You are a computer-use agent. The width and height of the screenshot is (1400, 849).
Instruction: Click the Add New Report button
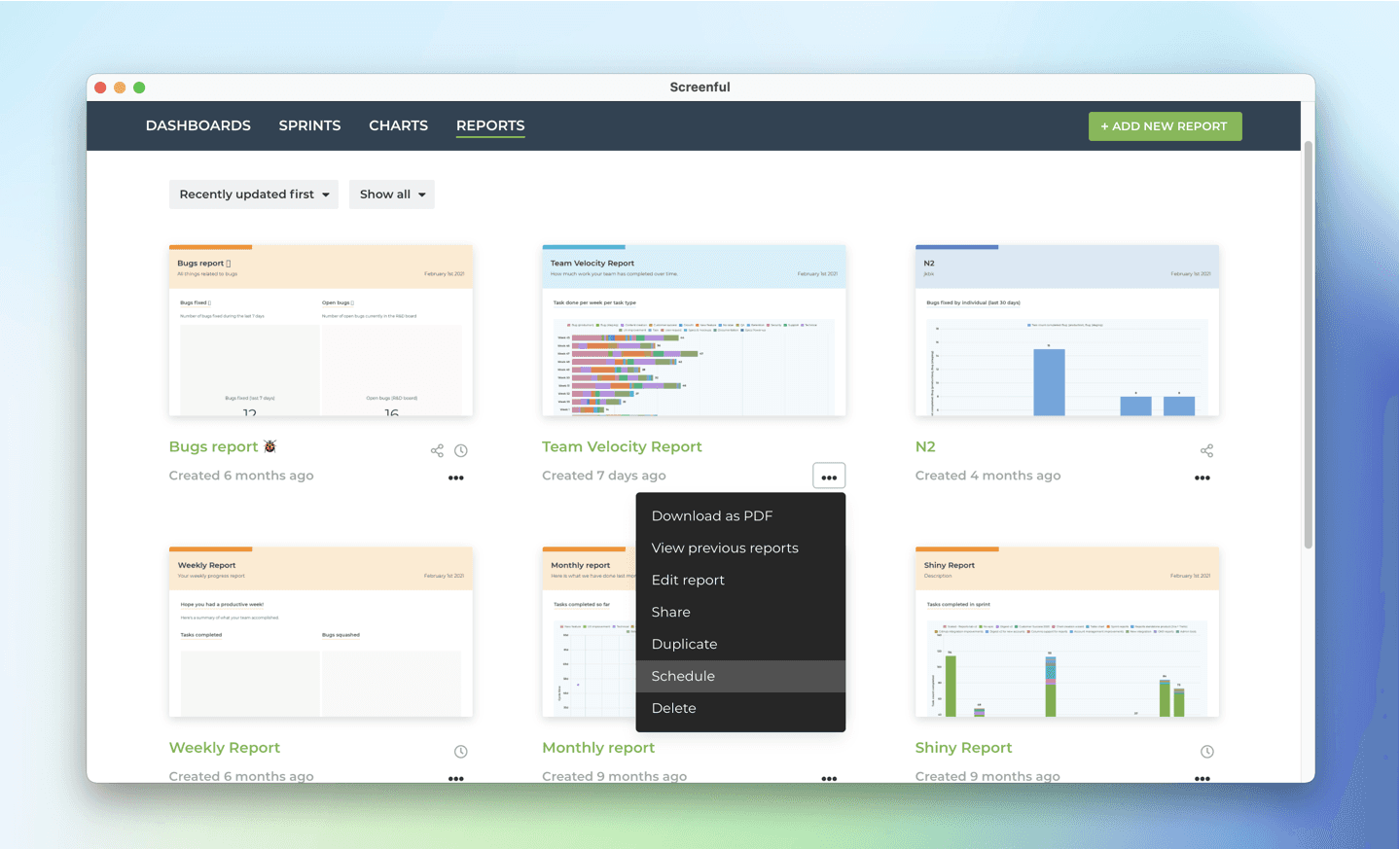coord(1165,126)
